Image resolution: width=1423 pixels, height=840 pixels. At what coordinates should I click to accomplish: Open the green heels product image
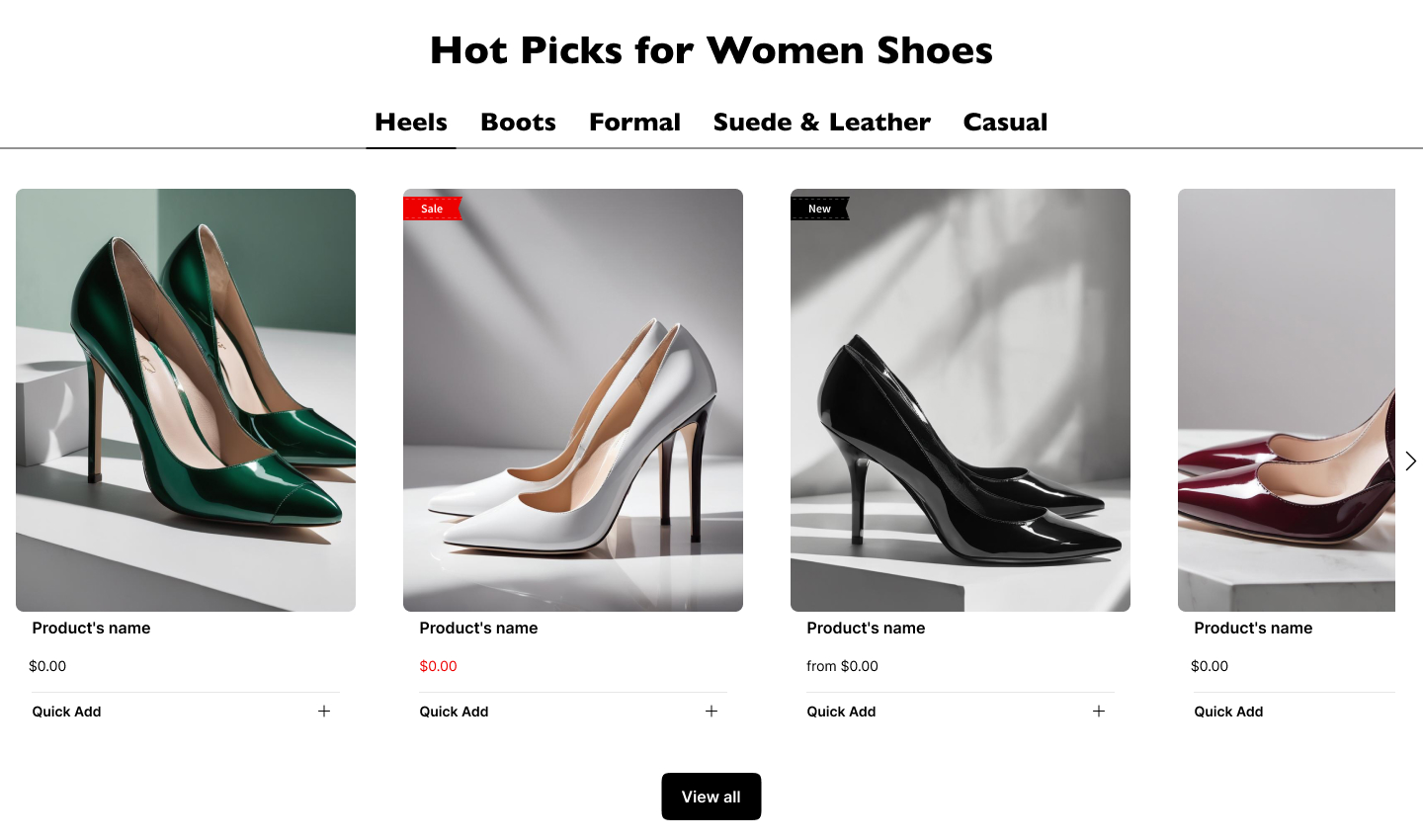pyautogui.click(x=186, y=400)
